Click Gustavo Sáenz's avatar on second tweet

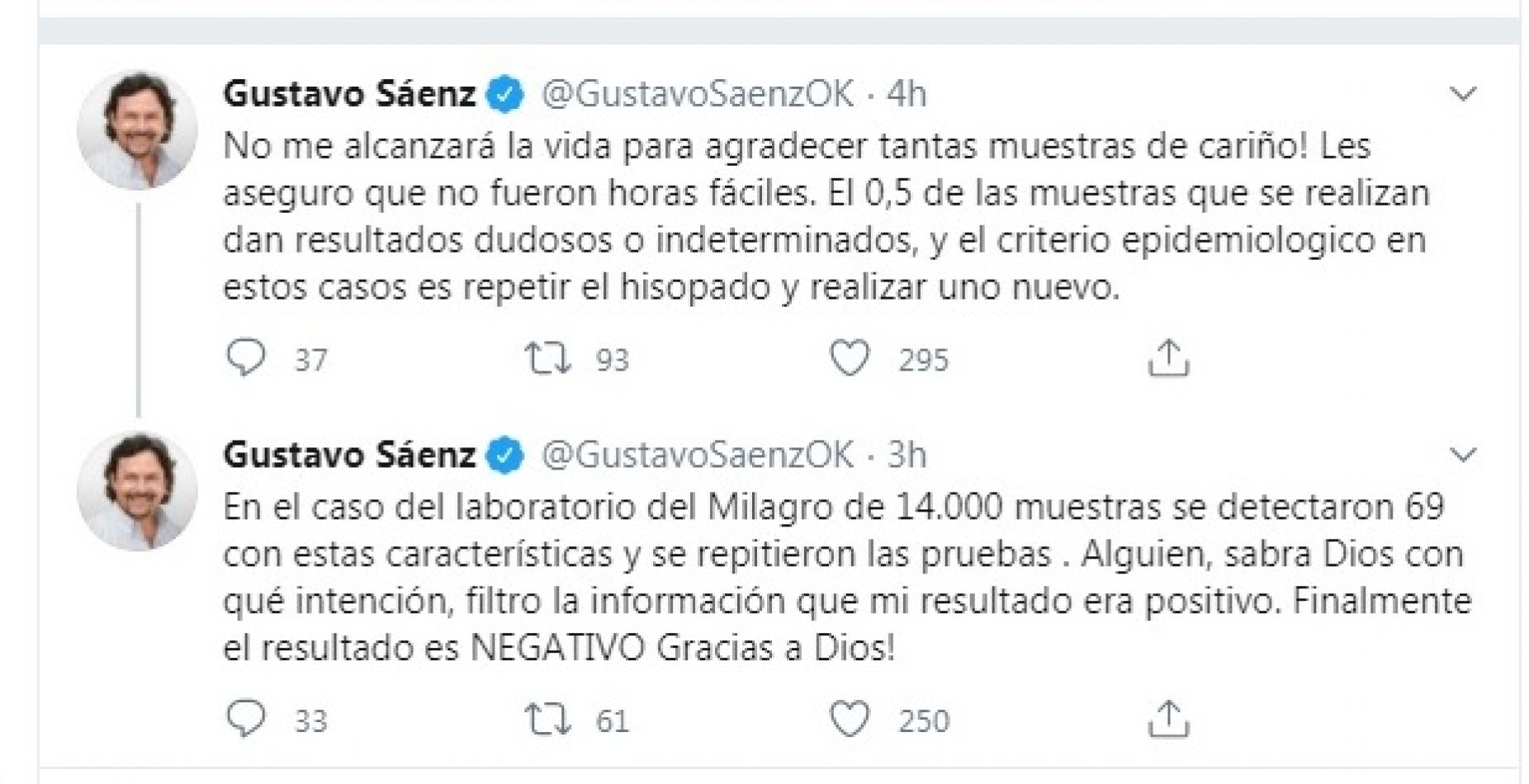[137, 491]
